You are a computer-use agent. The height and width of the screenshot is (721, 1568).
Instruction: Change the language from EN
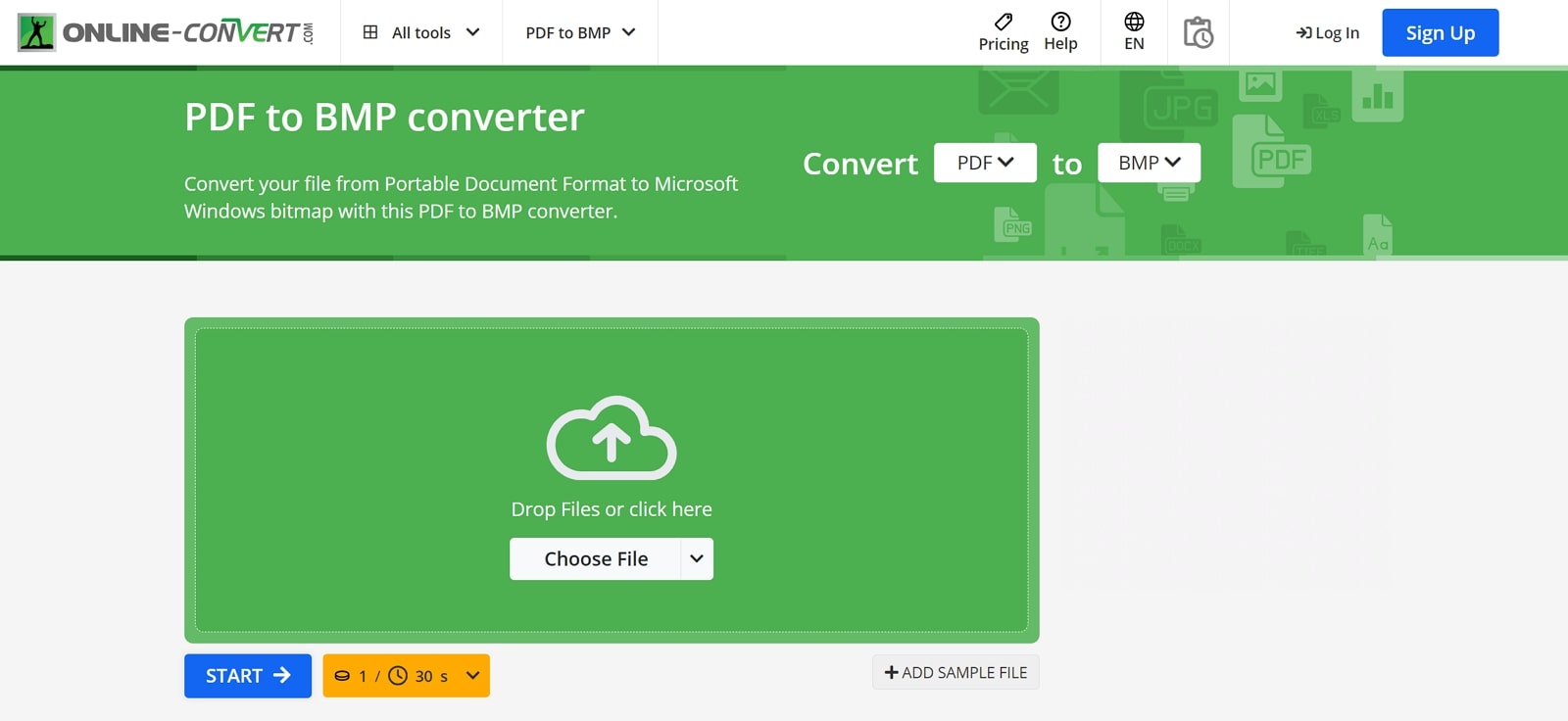[x=1134, y=32]
